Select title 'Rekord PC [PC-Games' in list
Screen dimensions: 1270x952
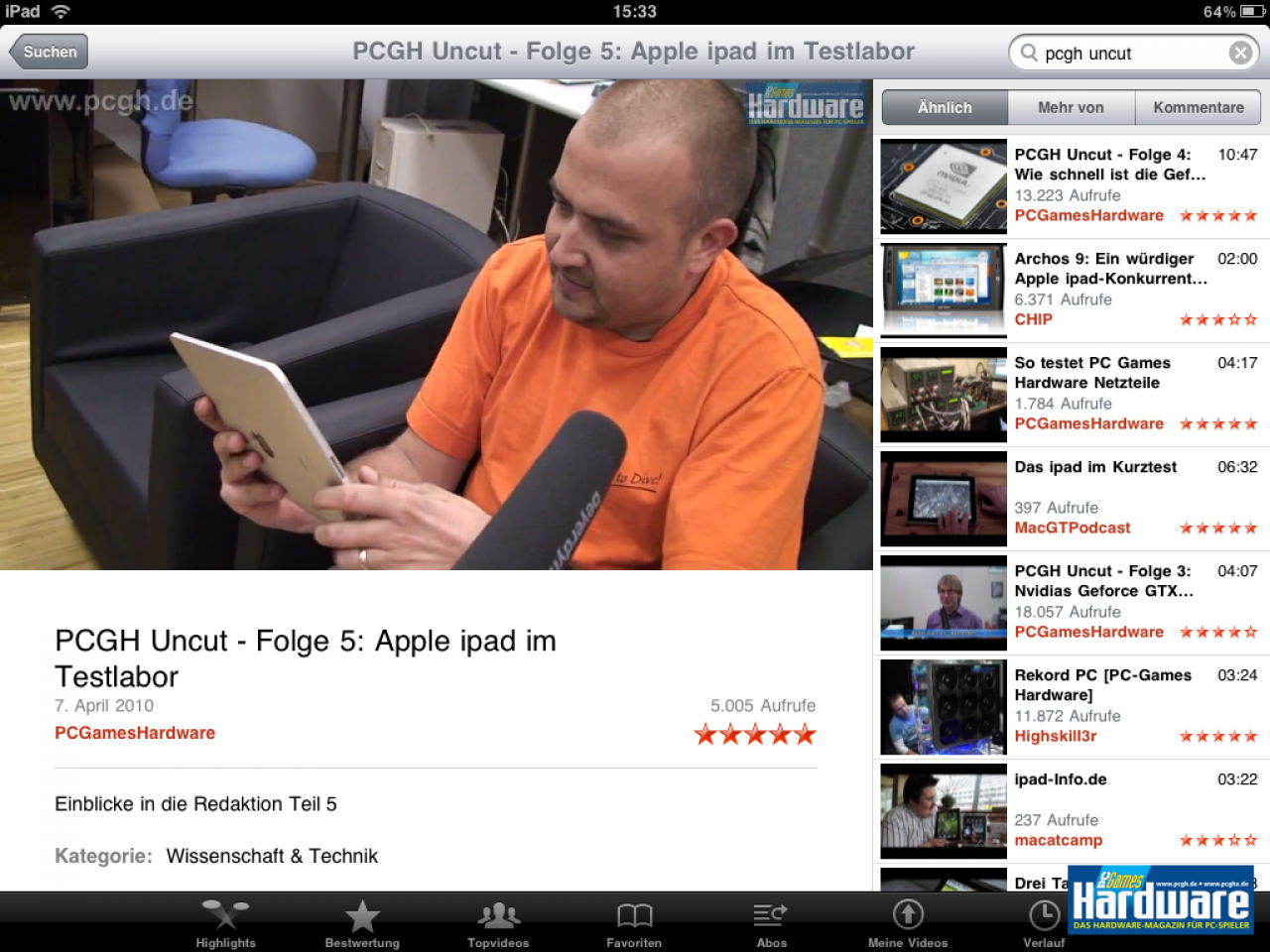(1103, 675)
